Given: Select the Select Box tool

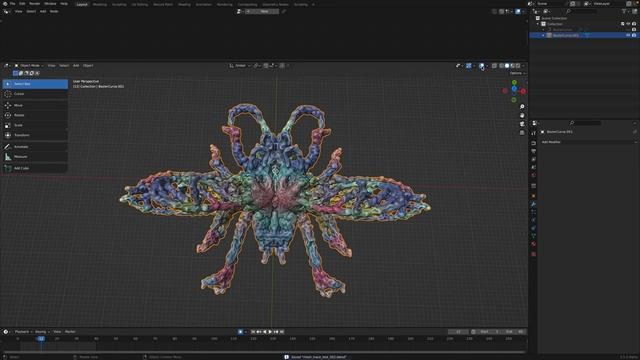Looking at the screenshot, I should click(35, 84).
